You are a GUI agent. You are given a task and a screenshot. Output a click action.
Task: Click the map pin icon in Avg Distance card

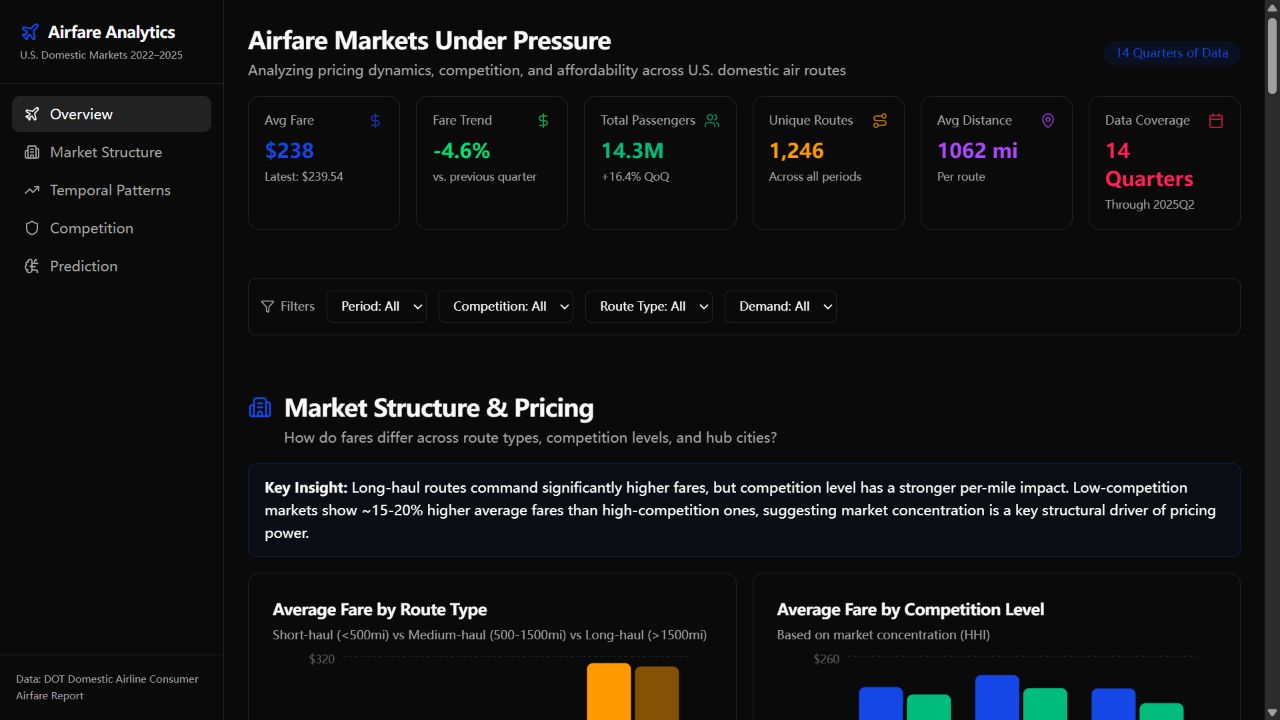coord(1048,120)
